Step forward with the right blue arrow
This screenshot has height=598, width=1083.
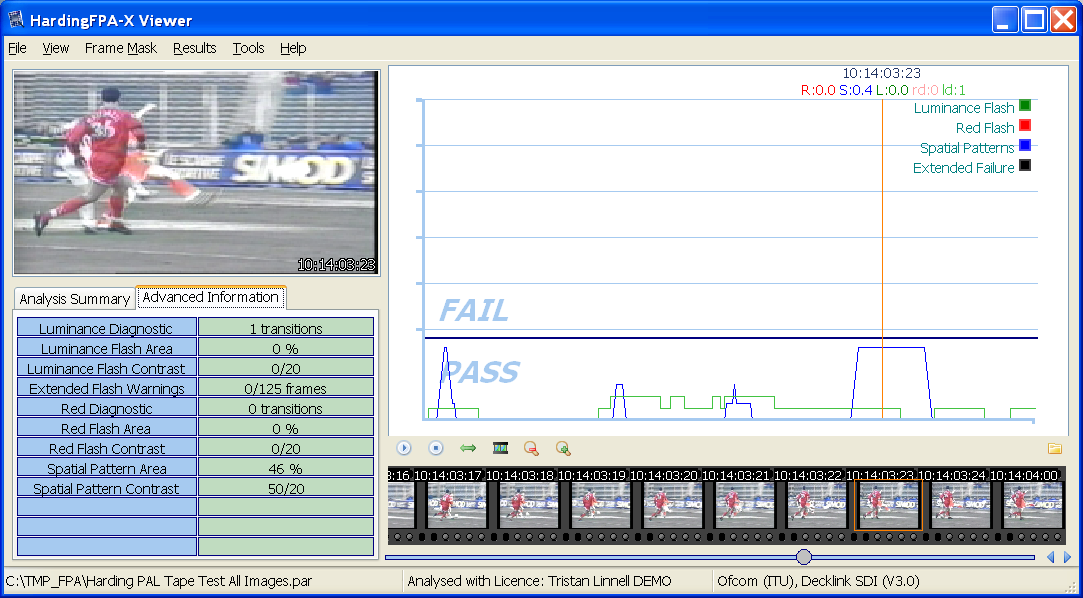coord(1067,557)
